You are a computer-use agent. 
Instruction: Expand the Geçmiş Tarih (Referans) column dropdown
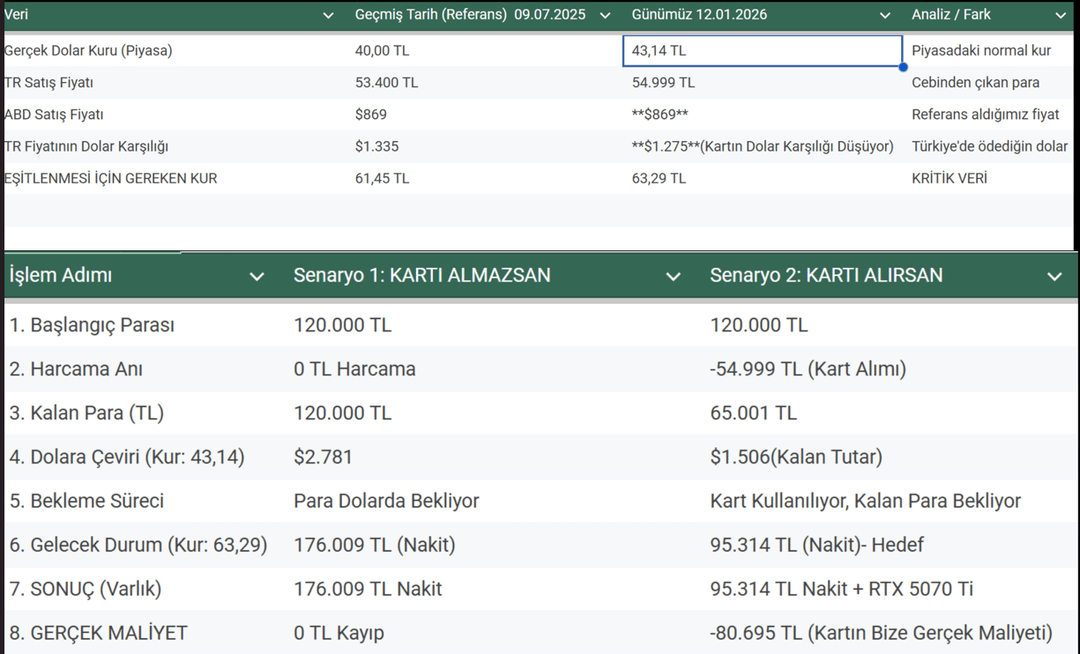point(605,16)
